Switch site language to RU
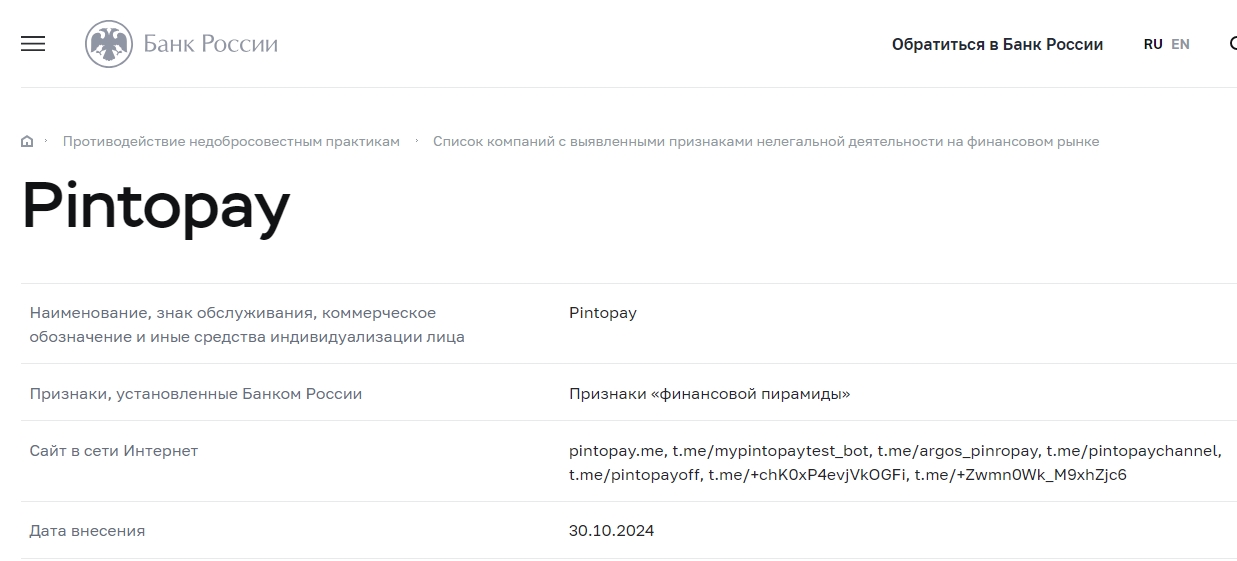 (x=1153, y=44)
